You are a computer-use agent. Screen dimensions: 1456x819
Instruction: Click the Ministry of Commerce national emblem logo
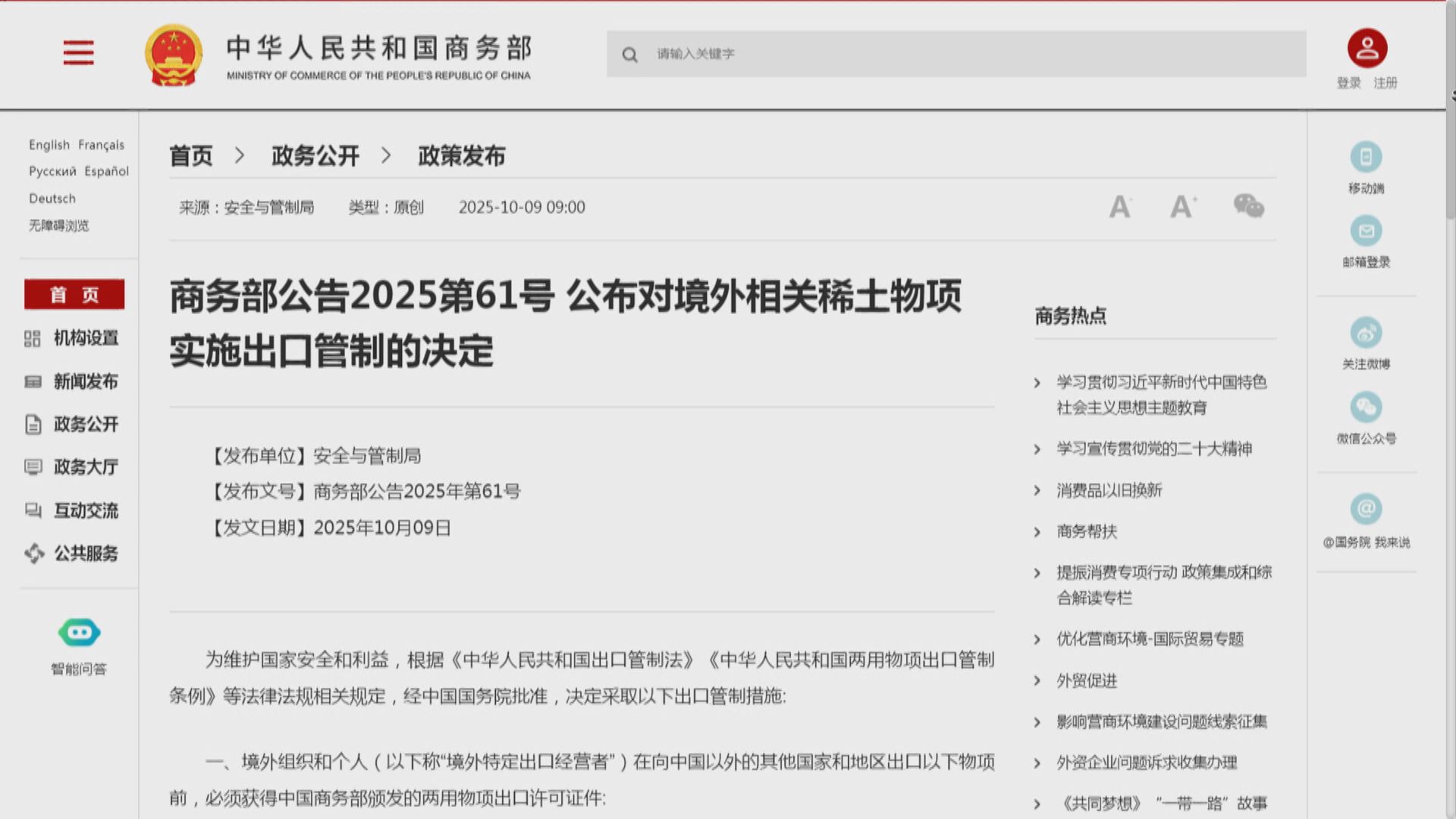[173, 54]
